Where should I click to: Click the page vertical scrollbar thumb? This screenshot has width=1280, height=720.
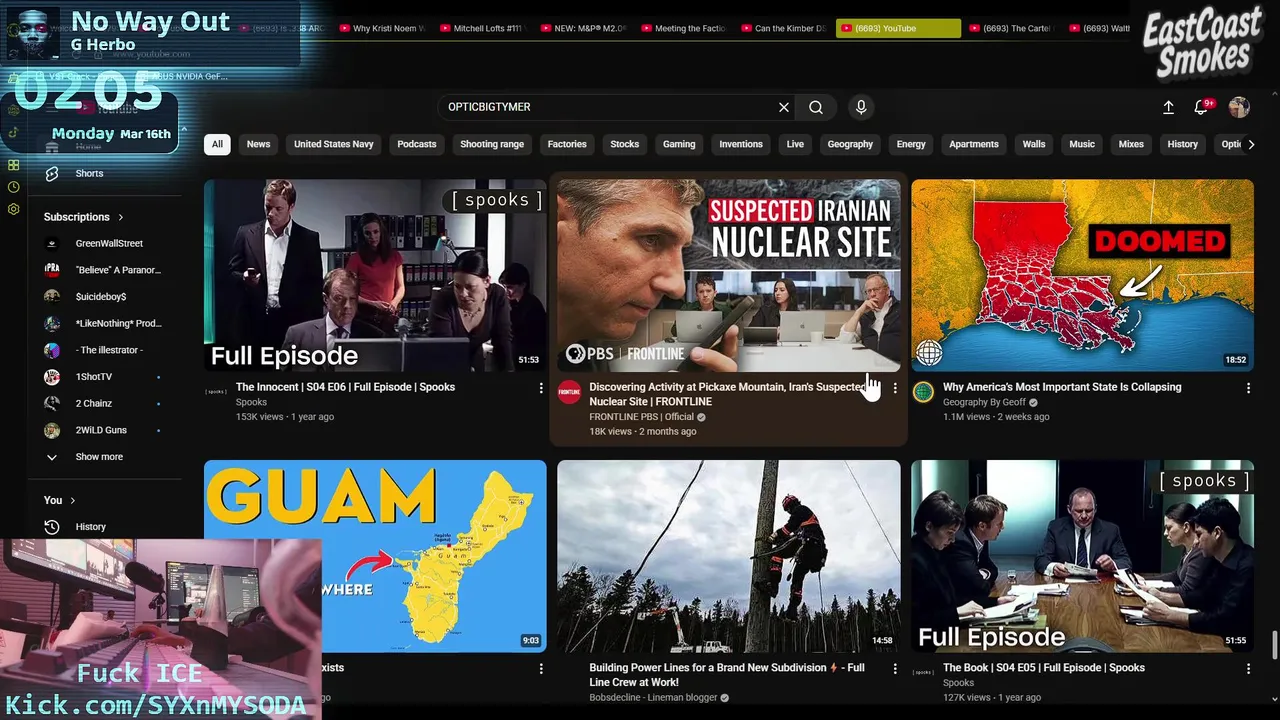coord(1274,645)
